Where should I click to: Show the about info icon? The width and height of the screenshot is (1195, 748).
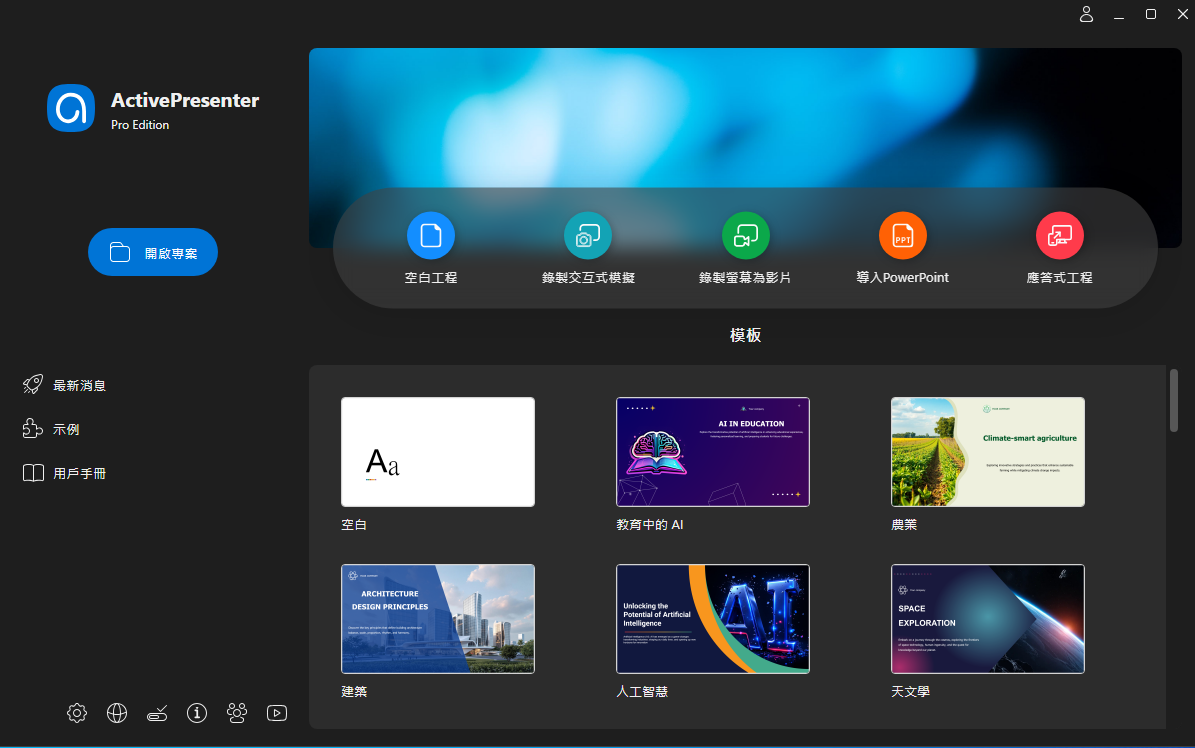pyautogui.click(x=197, y=713)
